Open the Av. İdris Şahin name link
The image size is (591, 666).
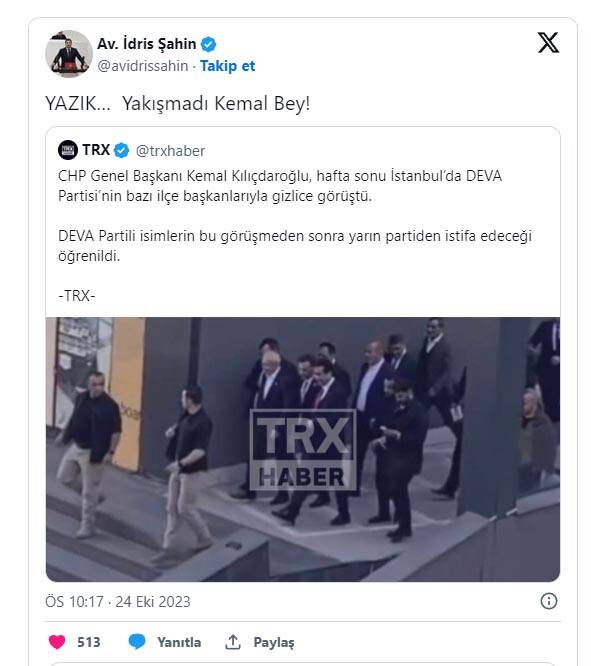point(147,44)
